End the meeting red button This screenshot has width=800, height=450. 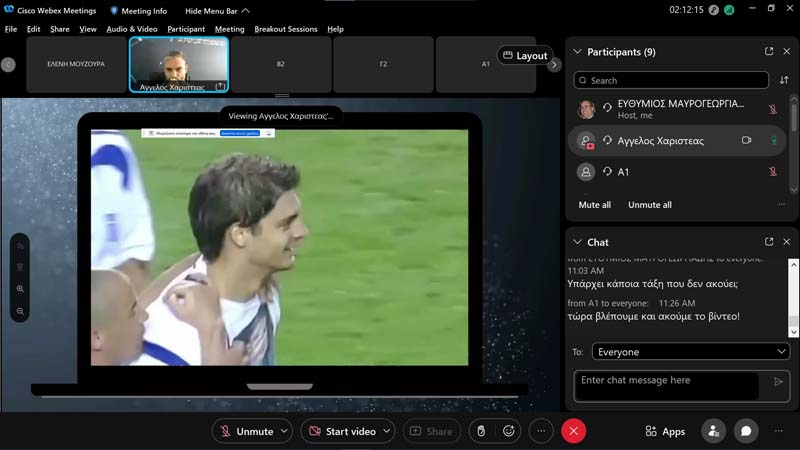(573, 431)
